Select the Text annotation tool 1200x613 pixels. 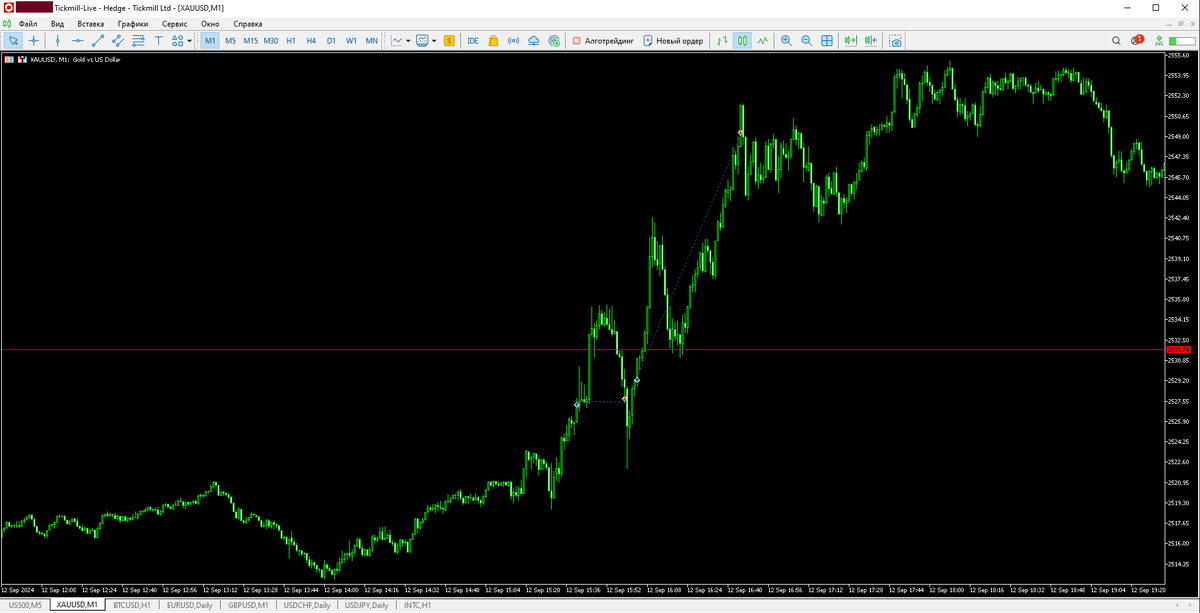(156, 40)
